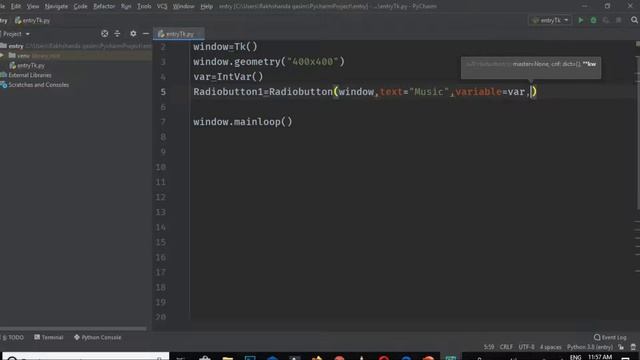Open the Navigate menu
The image size is (640, 360).
pyautogui.click(x=56, y=6)
